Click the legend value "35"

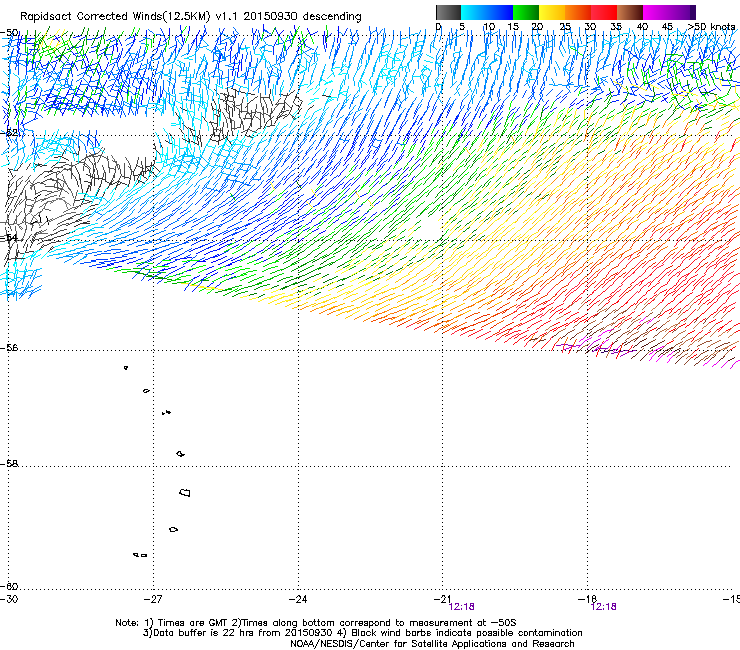point(616,27)
